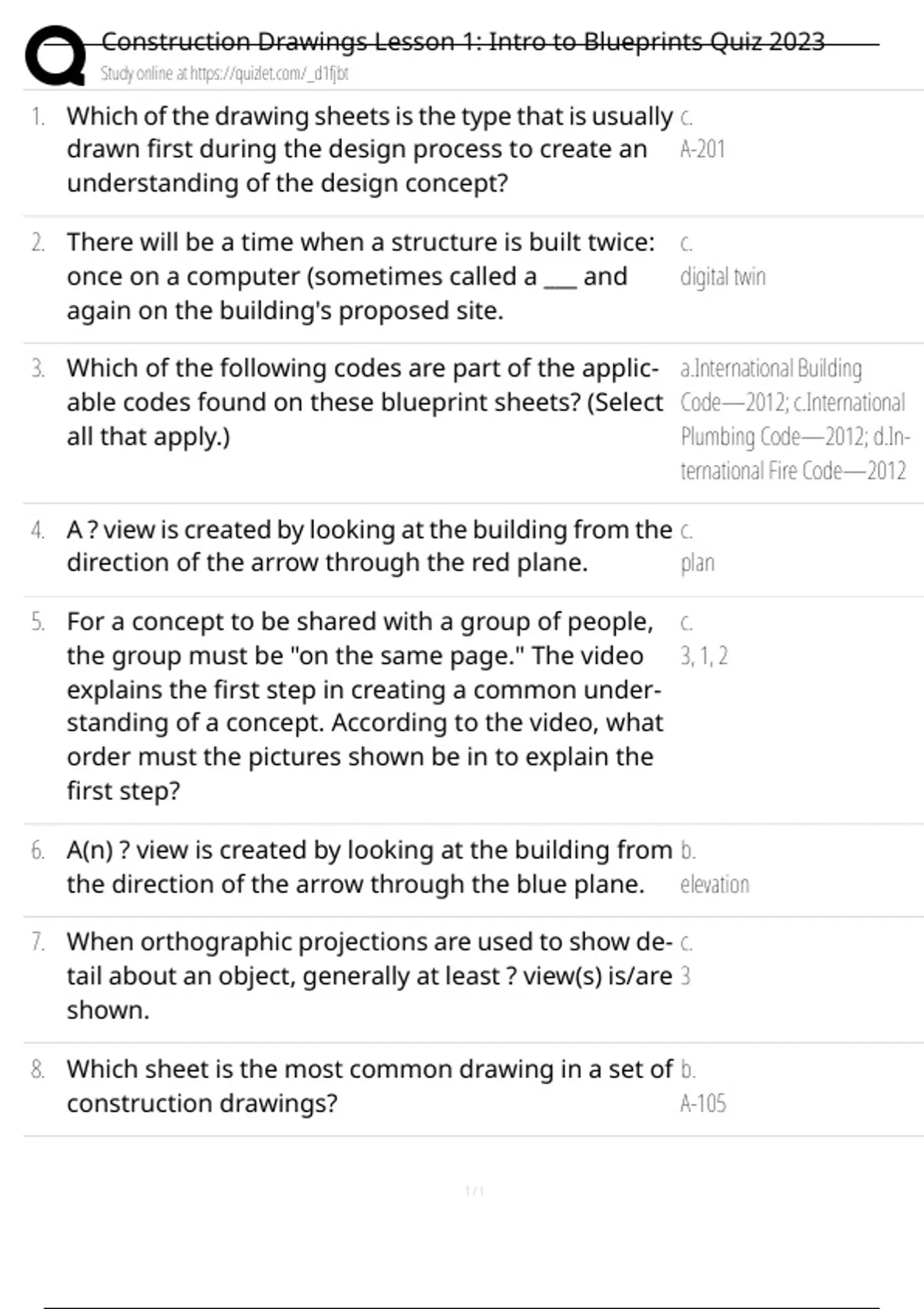The height and width of the screenshot is (1309, 924).
Task: Click the 1/1 page number indicator
Action: [x=474, y=1191]
